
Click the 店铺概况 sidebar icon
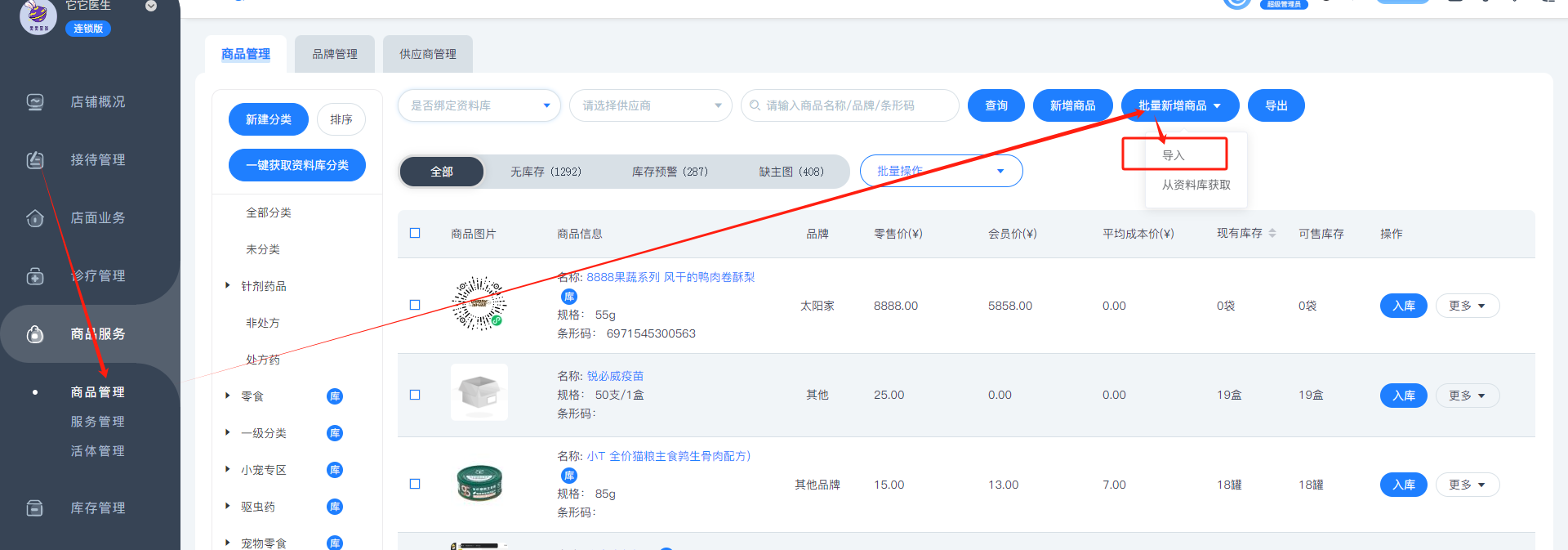pyautogui.click(x=35, y=102)
